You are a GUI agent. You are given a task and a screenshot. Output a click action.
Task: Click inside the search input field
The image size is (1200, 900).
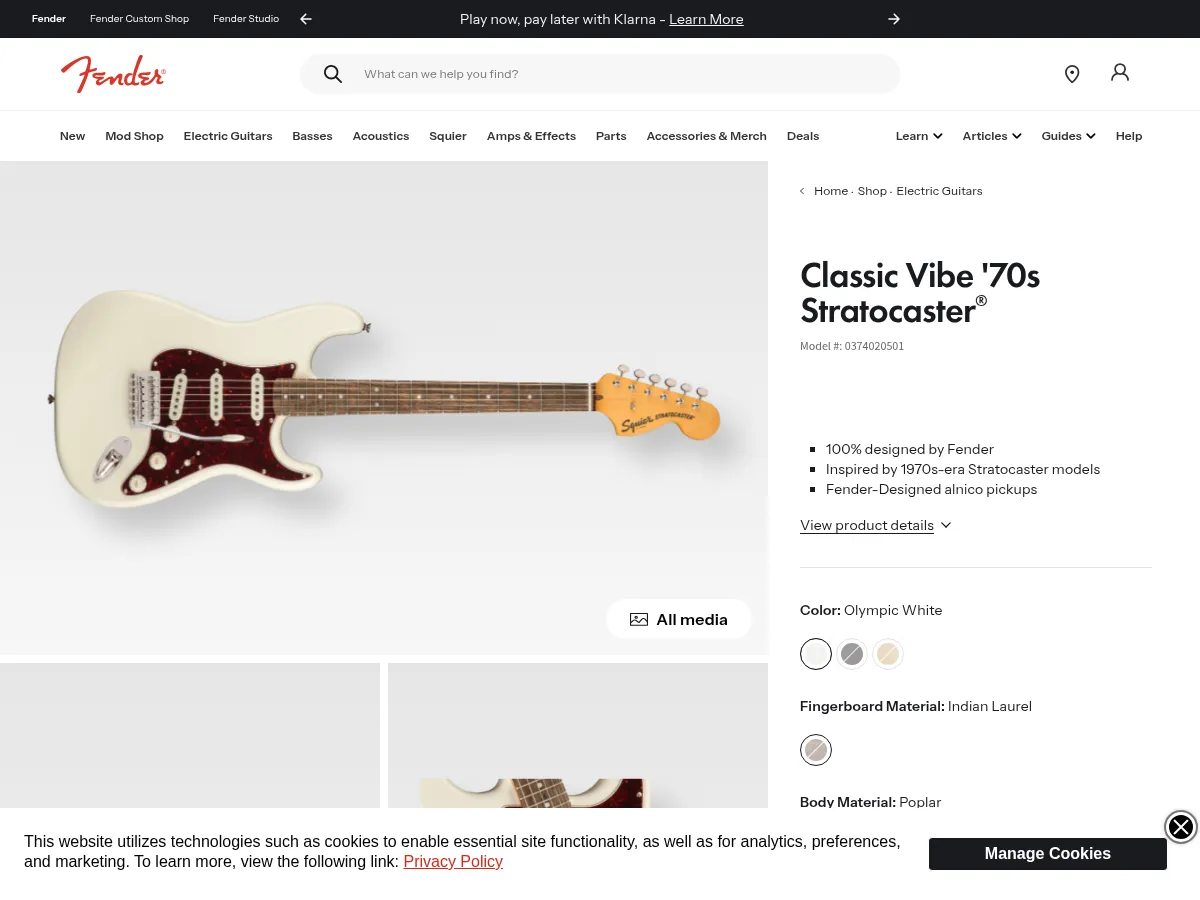click(x=600, y=74)
